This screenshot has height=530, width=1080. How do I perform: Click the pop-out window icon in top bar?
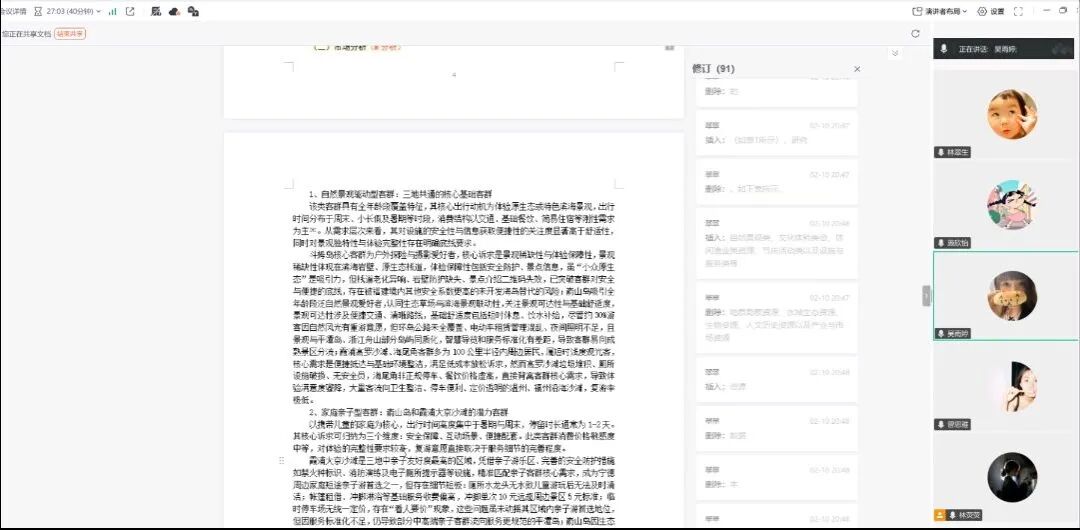pos(130,11)
